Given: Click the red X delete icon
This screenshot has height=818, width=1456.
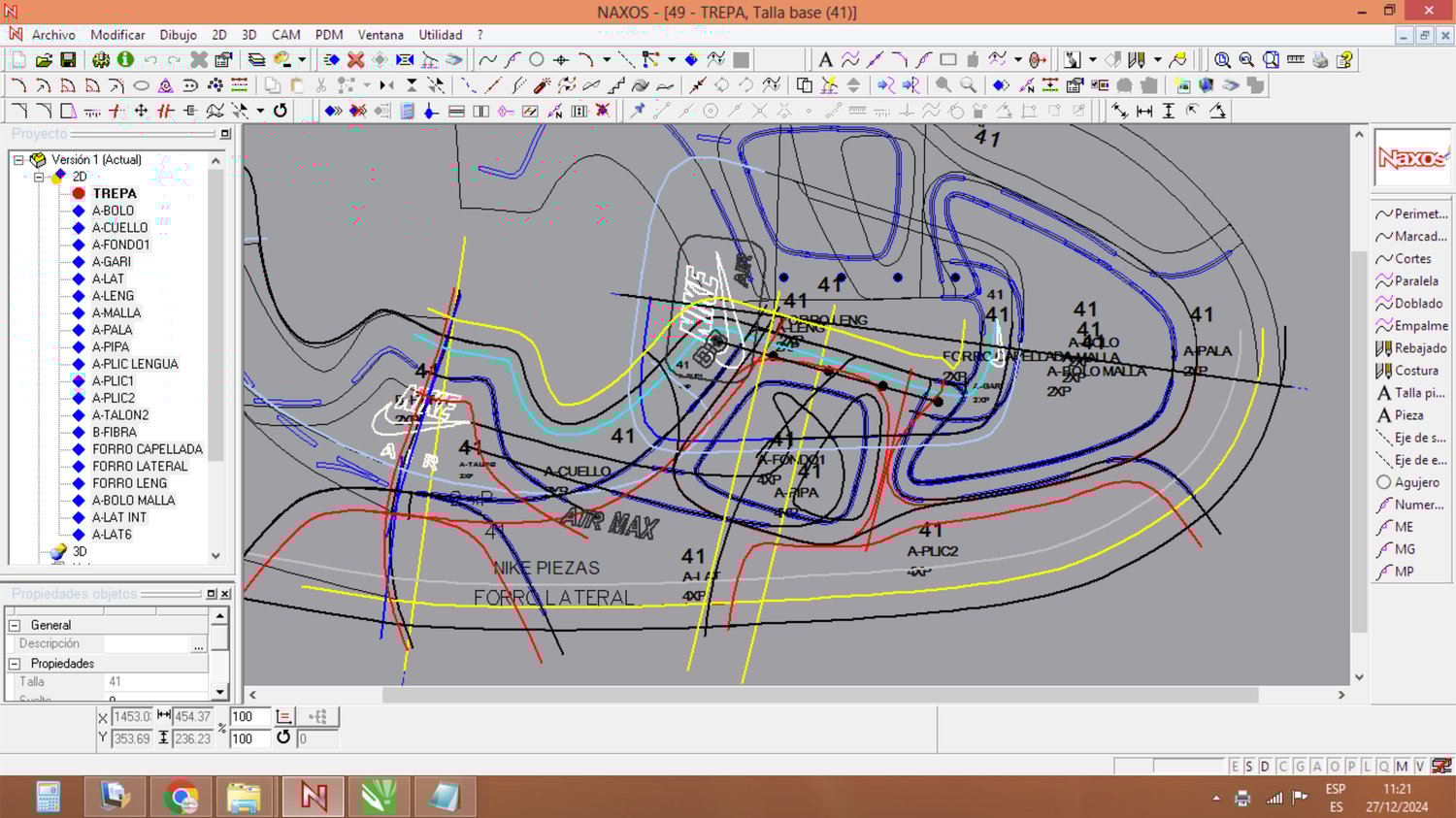Looking at the screenshot, I should tap(356, 60).
